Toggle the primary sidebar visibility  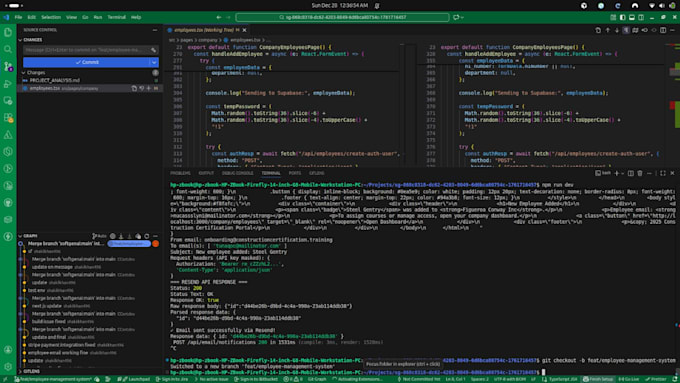(x=623, y=17)
